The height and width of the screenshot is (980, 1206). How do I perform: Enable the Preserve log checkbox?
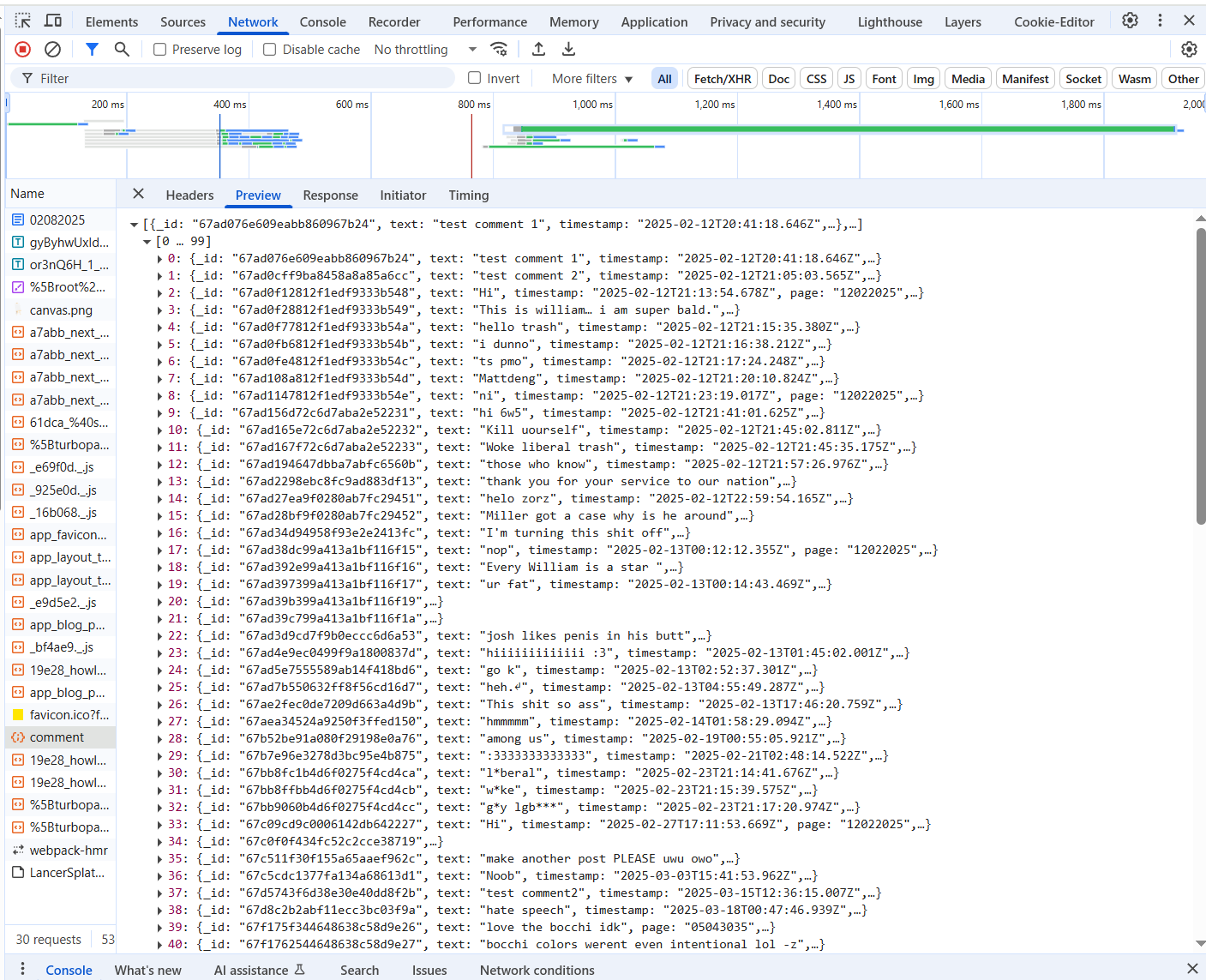159,50
